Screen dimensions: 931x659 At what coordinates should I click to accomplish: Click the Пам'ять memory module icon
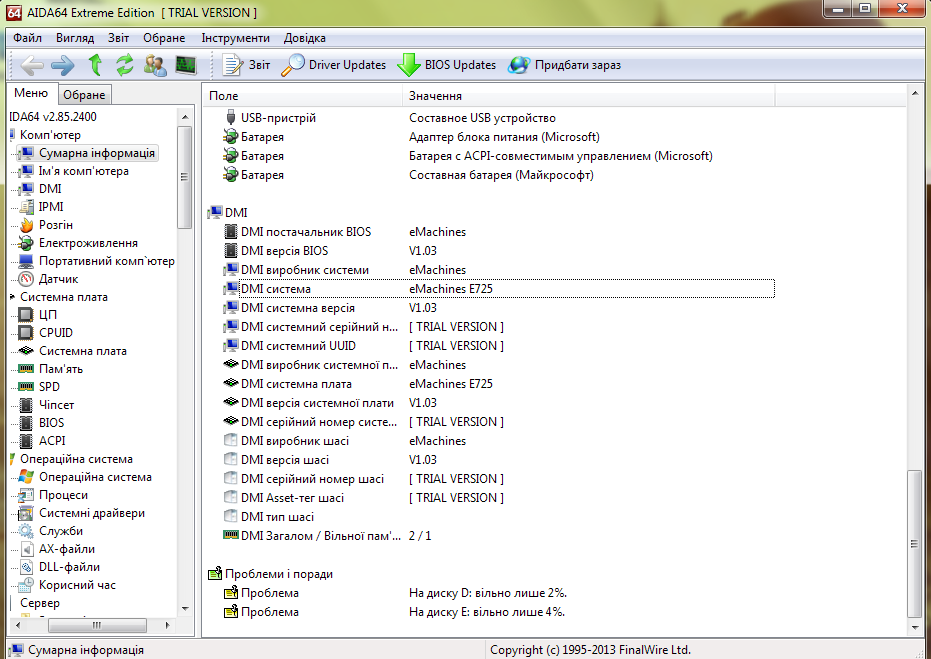tap(26, 369)
